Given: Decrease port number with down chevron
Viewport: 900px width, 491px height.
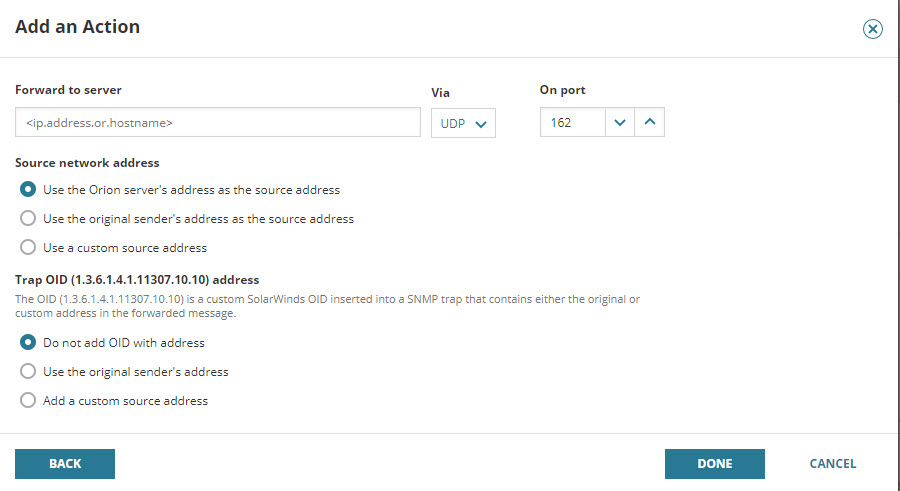Looking at the screenshot, I should 620,123.
